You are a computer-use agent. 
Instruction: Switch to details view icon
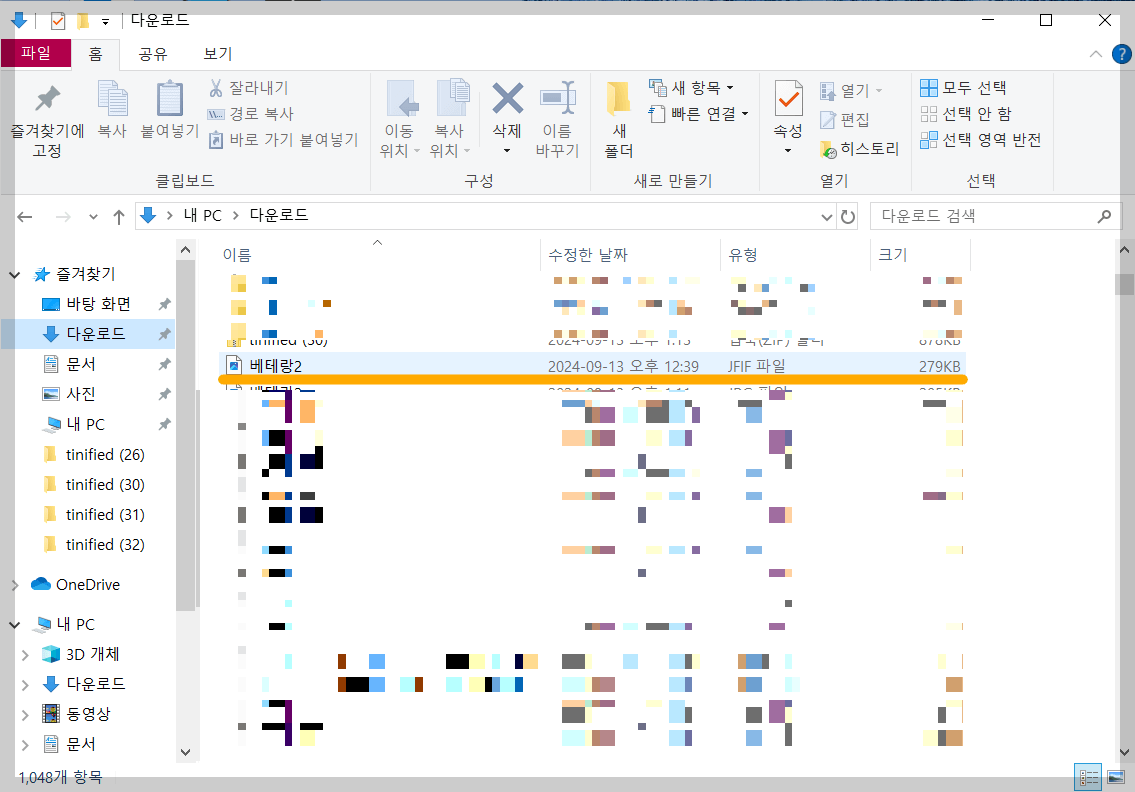coord(1089,778)
